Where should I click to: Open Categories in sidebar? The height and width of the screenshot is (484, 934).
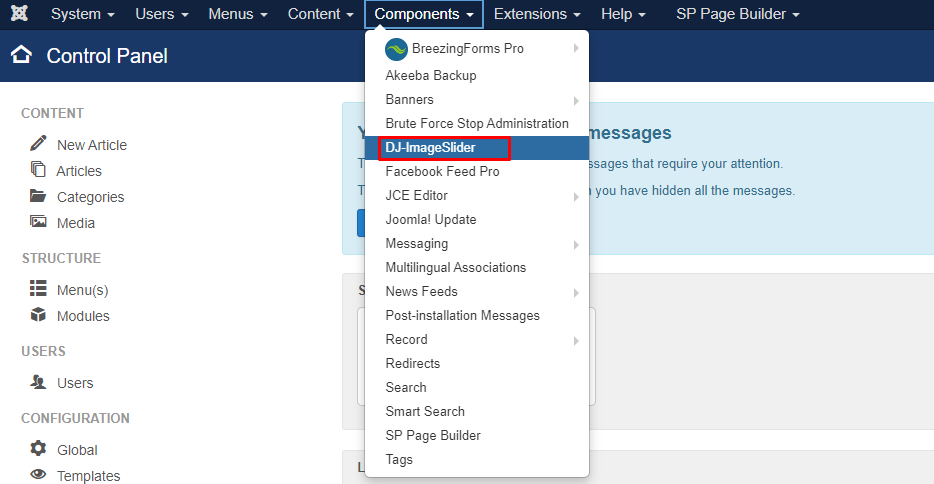(x=91, y=197)
